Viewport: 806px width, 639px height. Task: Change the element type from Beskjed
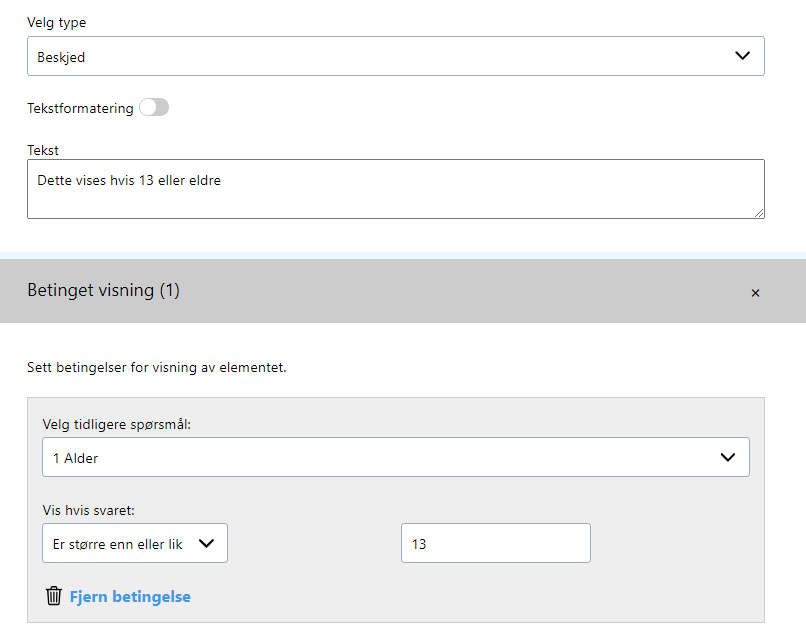point(395,56)
